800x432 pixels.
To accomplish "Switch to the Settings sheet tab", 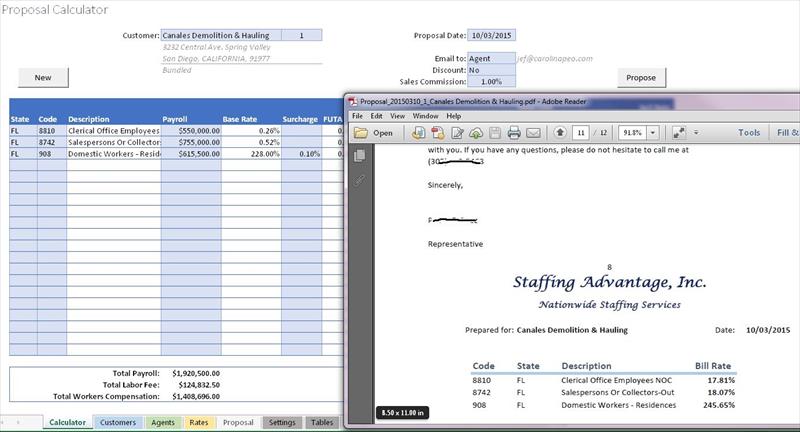I will (x=282, y=422).
